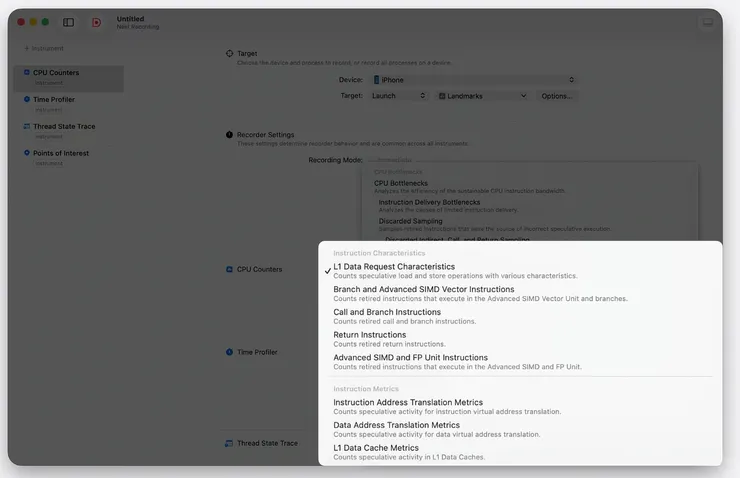Click the Thread State Trace section icon
Screen dimensions: 740x478
(229, 443)
